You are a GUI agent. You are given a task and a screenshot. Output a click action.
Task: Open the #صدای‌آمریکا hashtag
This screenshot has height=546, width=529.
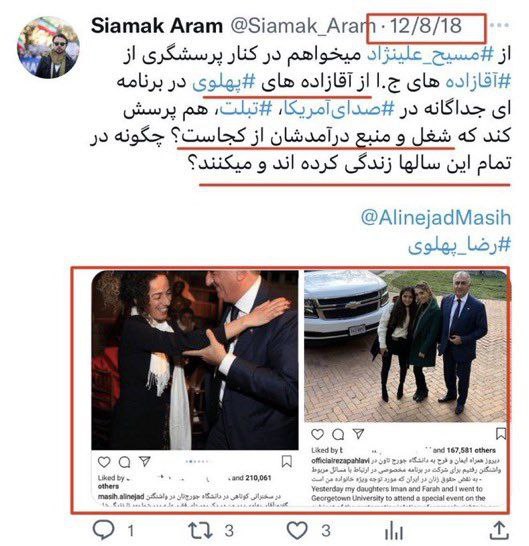click(337, 109)
